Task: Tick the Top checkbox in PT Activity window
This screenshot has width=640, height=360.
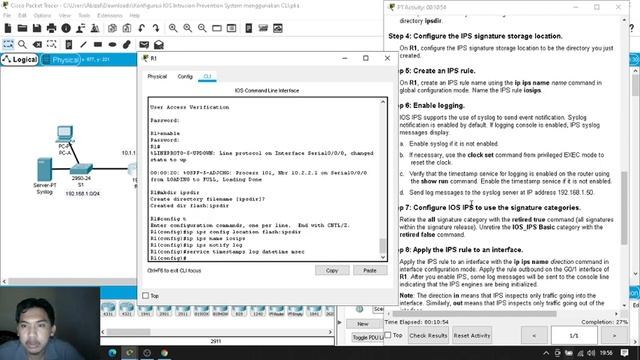Action: click(x=388, y=335)
